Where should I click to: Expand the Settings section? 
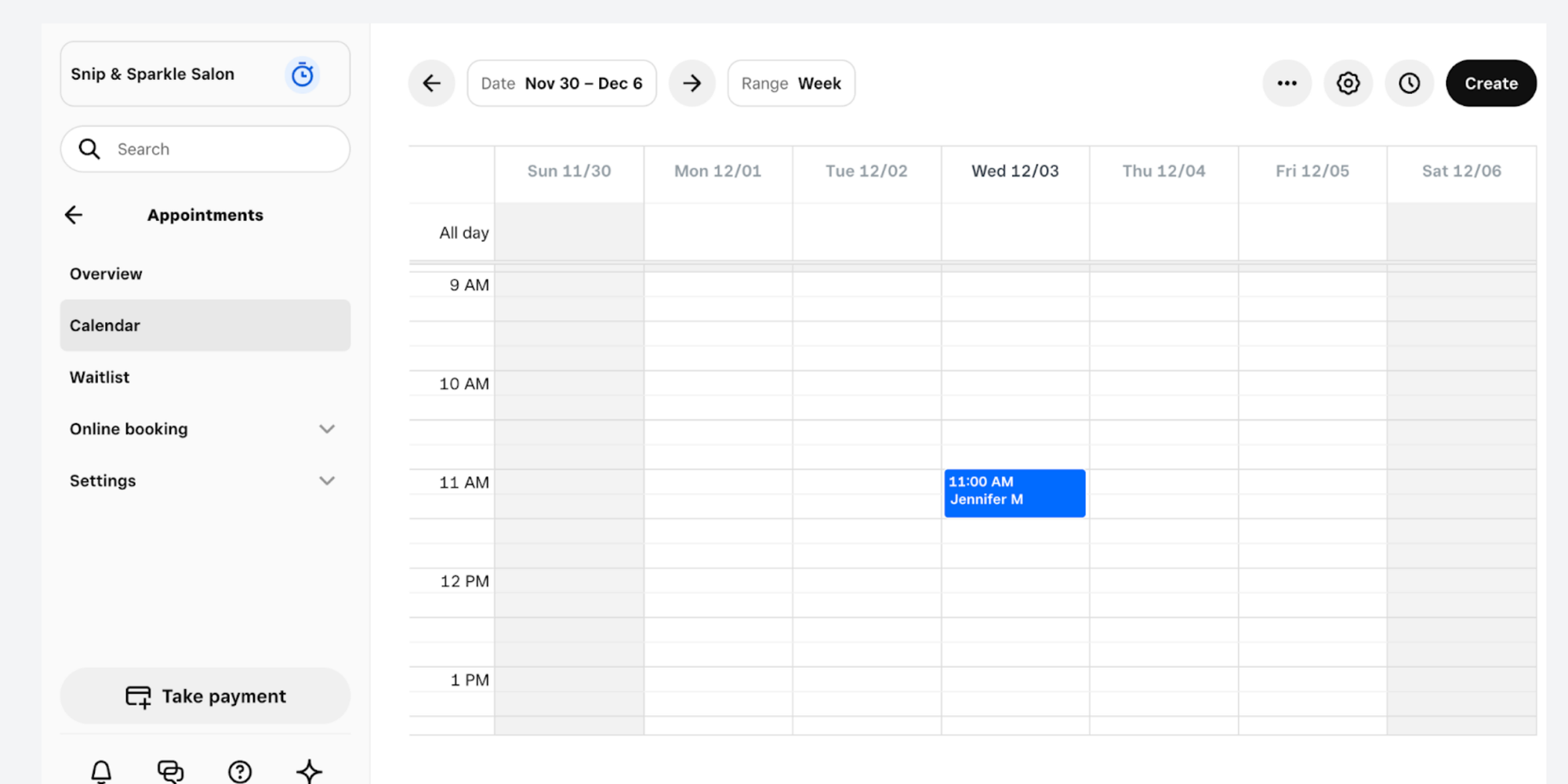pyautogui.click(x=327, y=481)
